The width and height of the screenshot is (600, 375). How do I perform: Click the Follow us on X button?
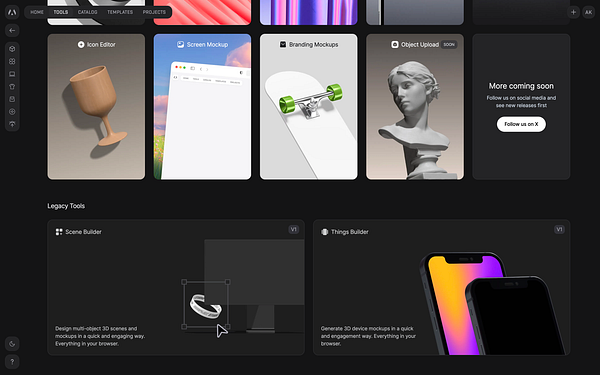coord(521,124)
